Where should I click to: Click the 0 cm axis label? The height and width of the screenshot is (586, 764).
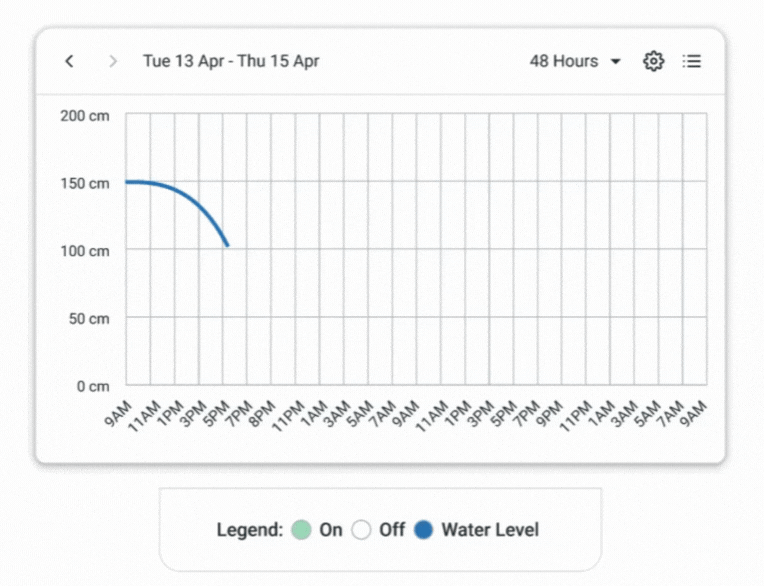tap(92, 386)
